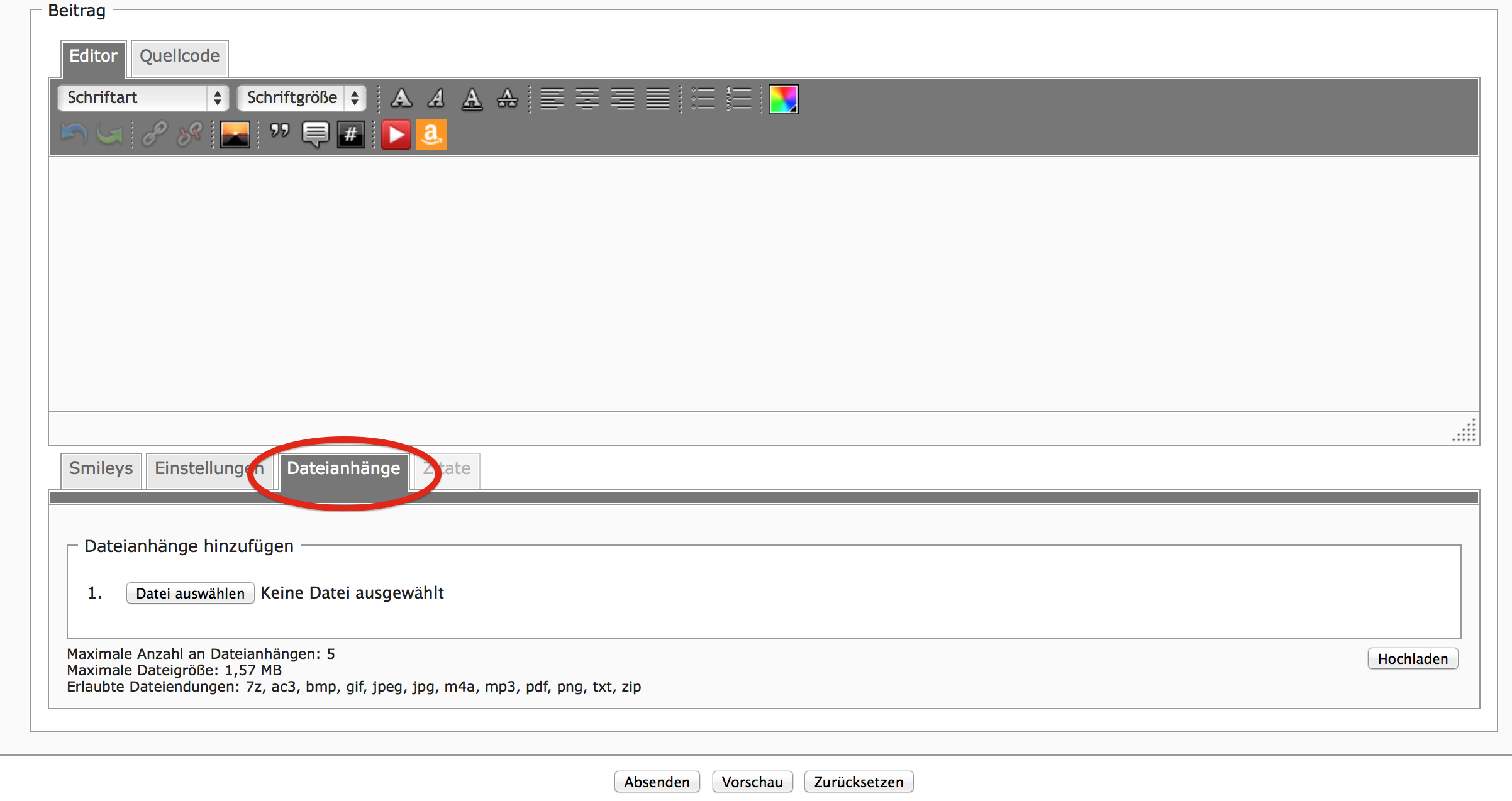Insert an unordered bullet list

[703, 99]
